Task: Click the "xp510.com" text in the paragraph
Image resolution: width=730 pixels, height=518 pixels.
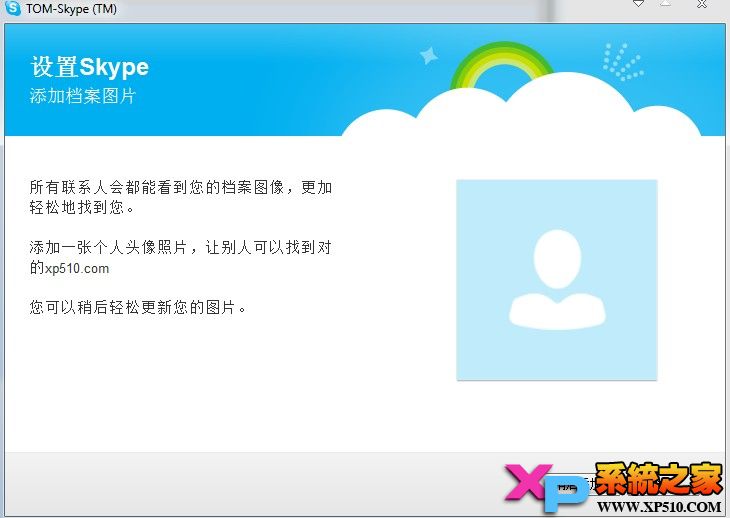Action: click(77, 269)
